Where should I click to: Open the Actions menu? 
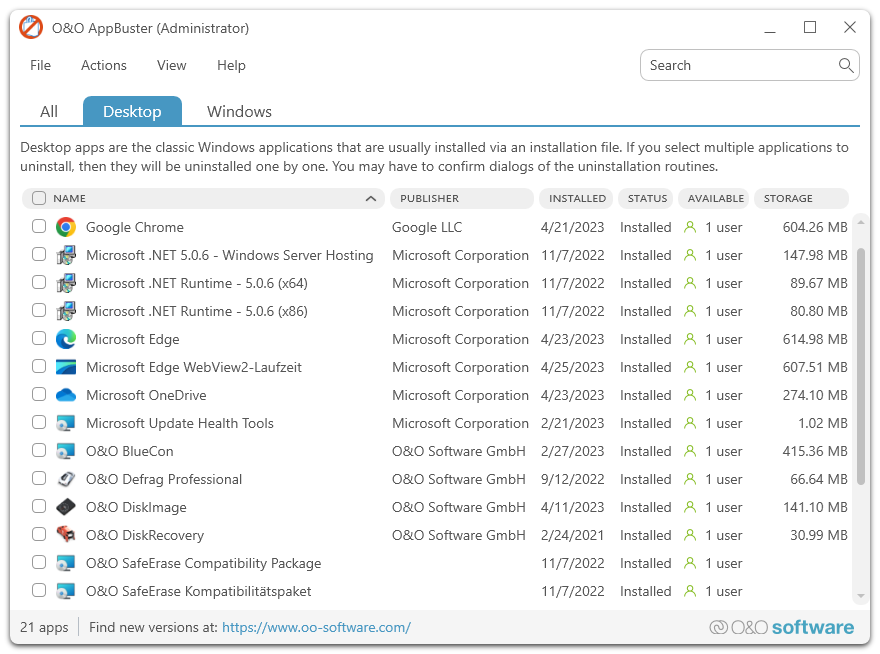pos(104,66)
